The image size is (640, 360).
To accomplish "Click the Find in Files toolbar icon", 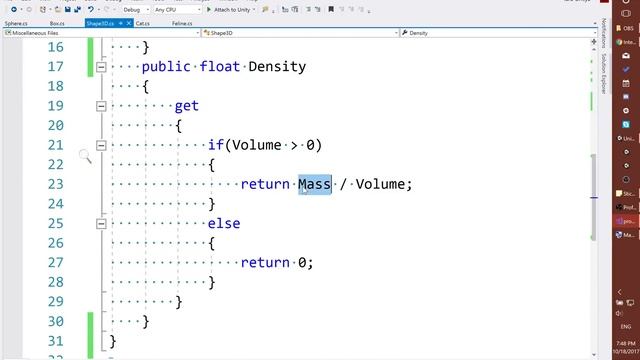I will point(266,9).
